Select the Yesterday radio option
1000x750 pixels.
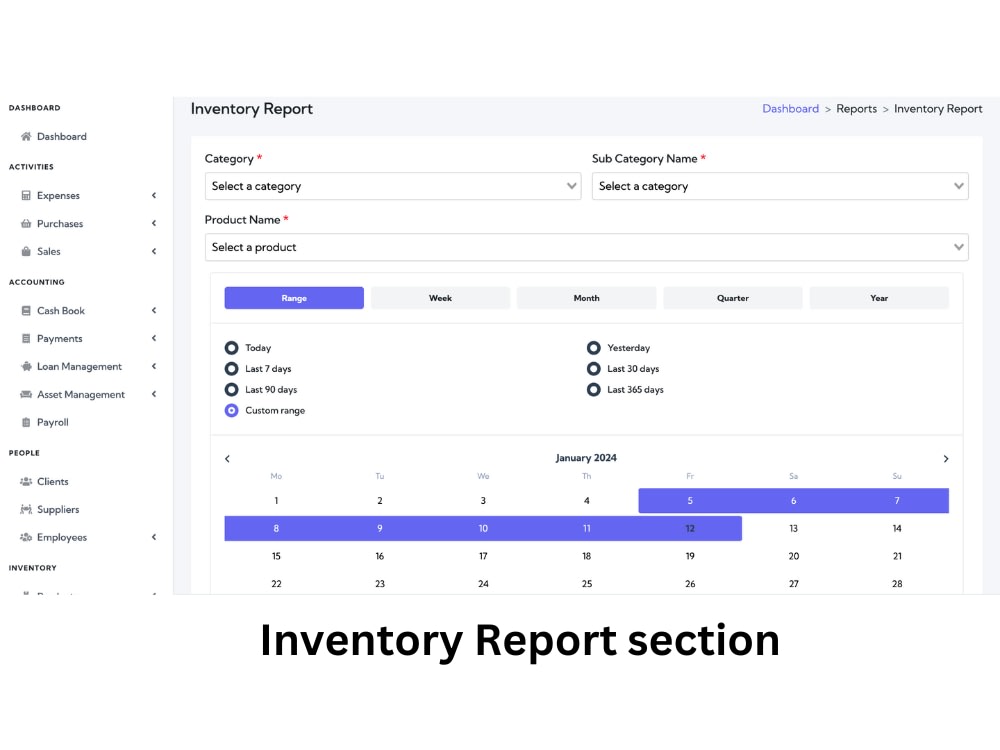click(594, 348)
